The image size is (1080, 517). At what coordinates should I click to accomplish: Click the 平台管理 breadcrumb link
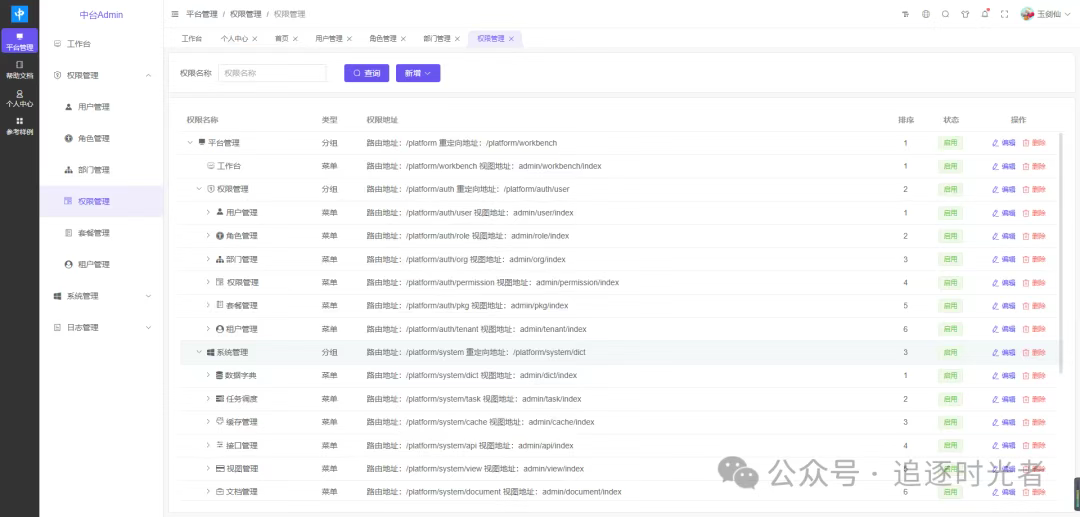202,14
